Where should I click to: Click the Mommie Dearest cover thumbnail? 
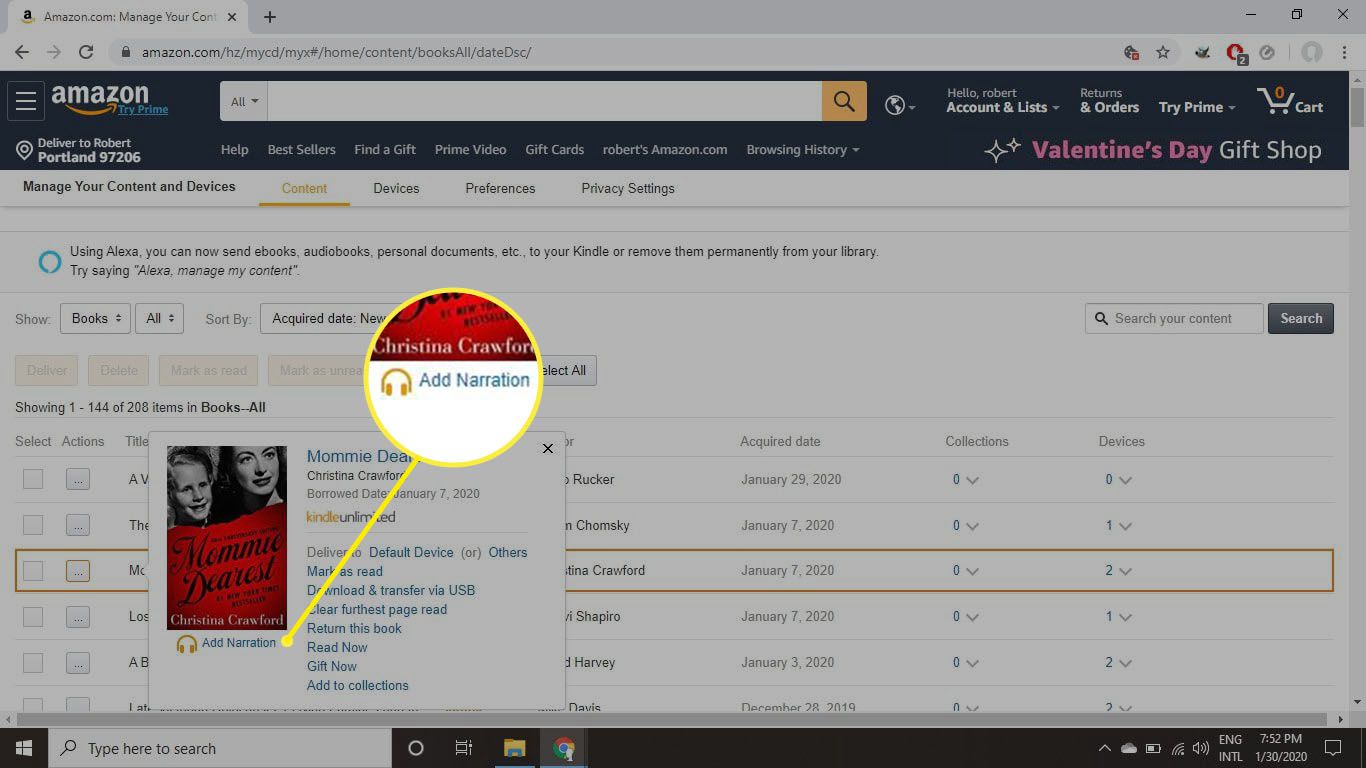point(227,538)
